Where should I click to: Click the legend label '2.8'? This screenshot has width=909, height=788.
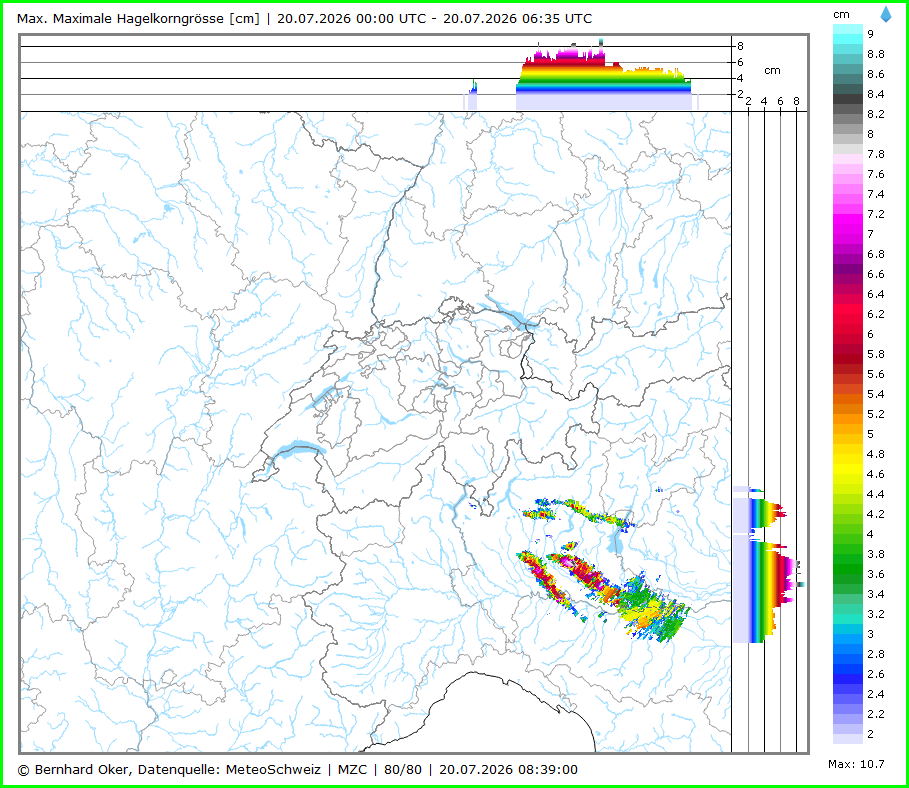[x=876, y=654]
